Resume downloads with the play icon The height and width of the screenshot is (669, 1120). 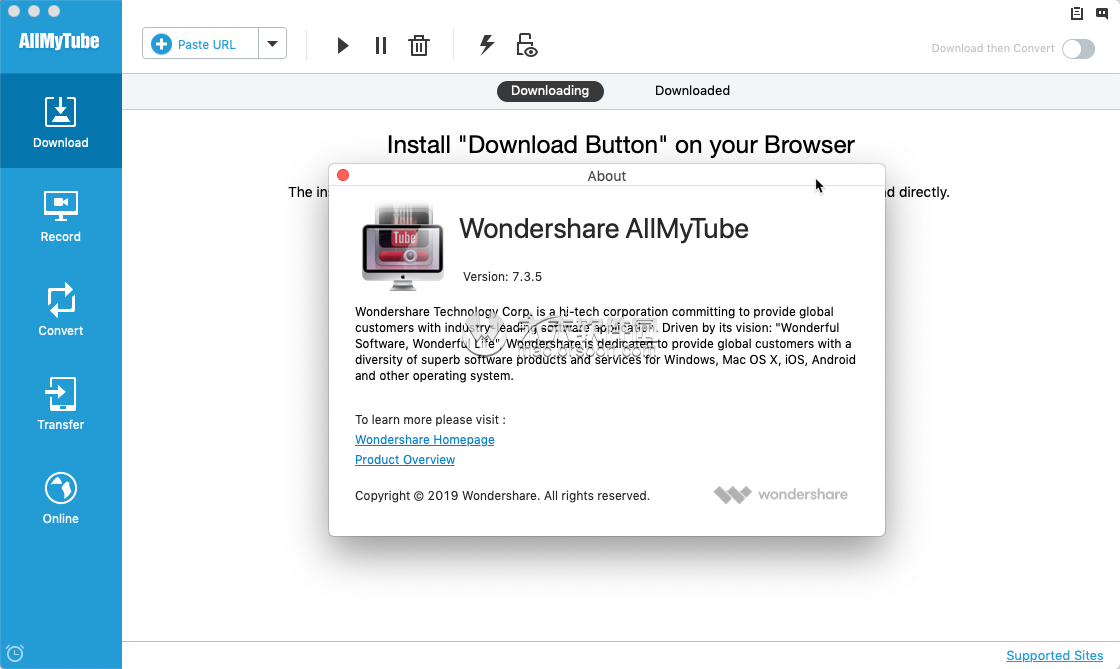point(343,46)
